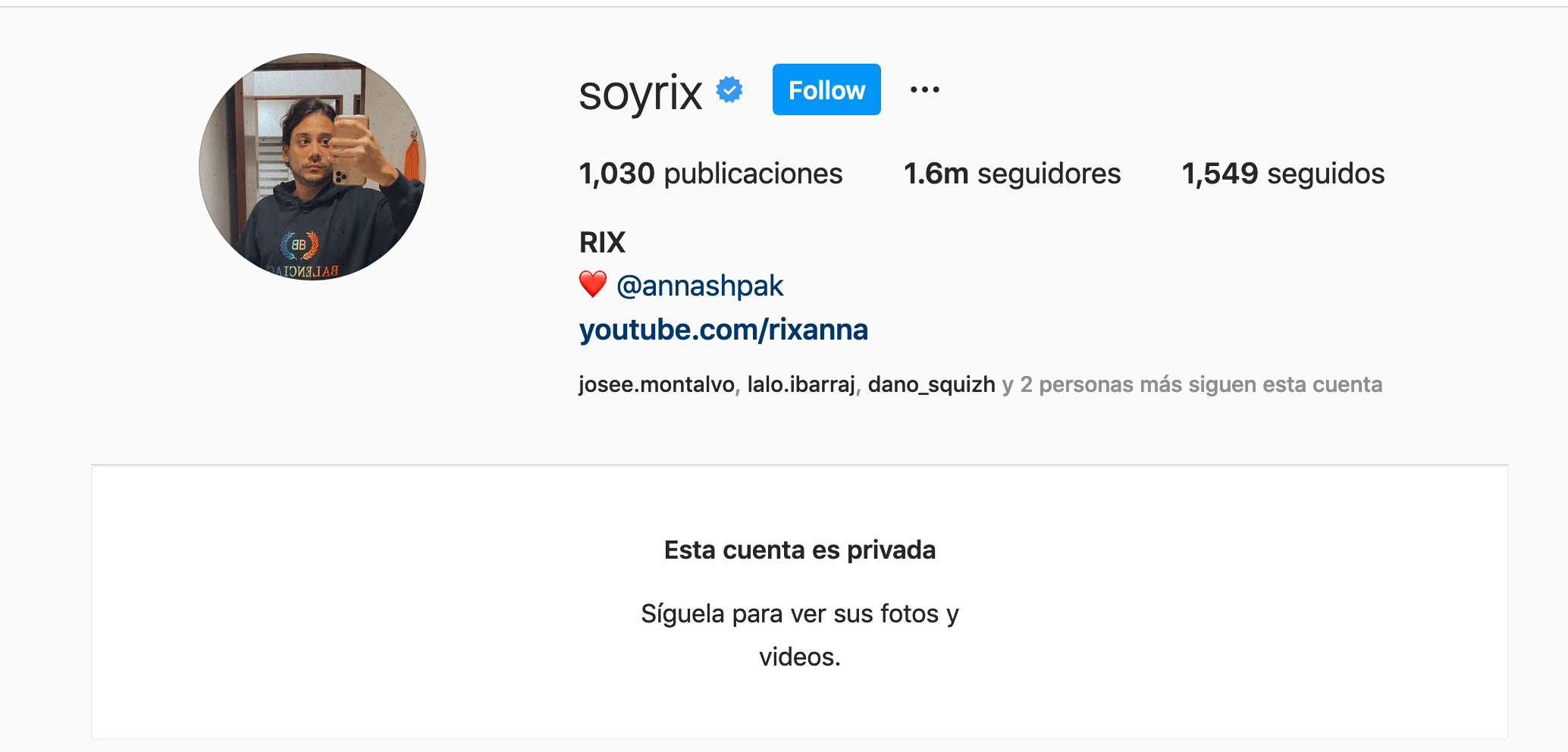This screenshot has width=1568, height=752.
Task: Open josee.montalvo follower profile
Action: [657, 384]
